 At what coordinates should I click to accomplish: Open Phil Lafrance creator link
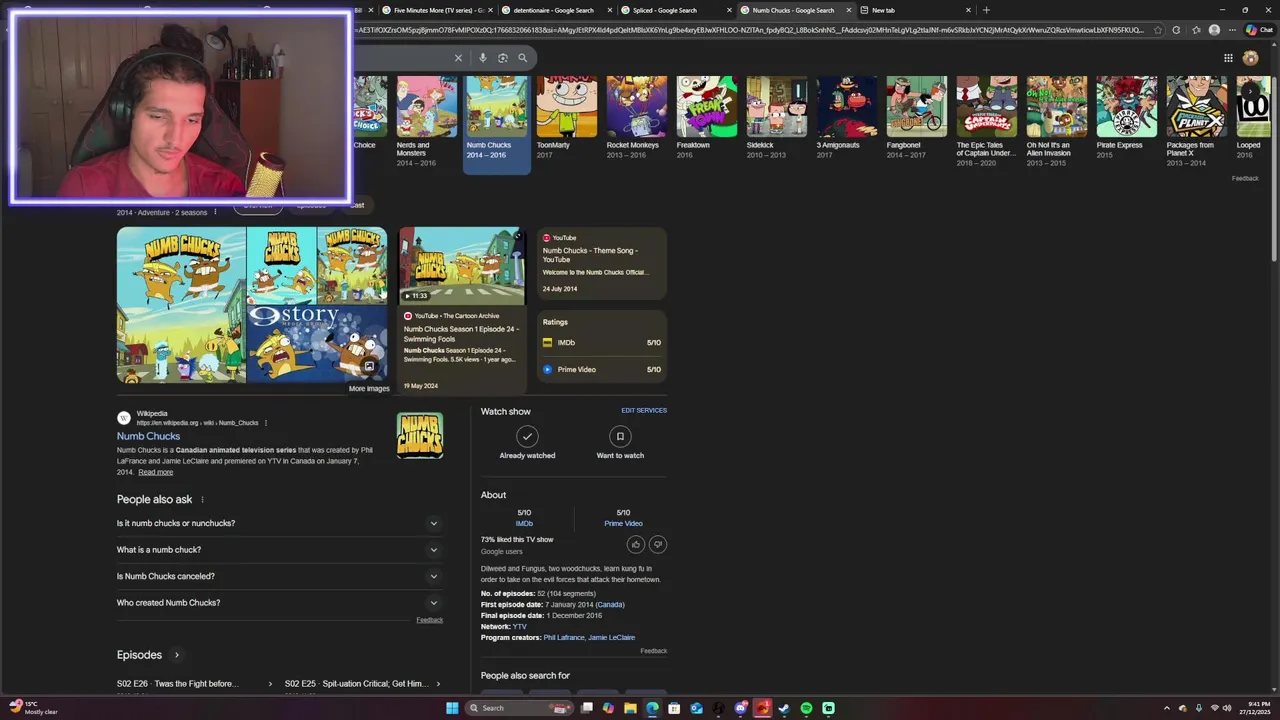(564, 637)
